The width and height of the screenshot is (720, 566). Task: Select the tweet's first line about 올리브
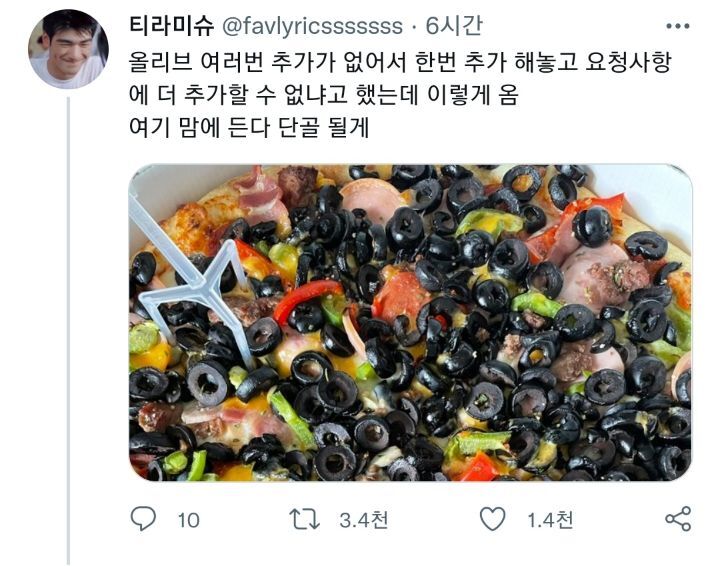click(x=400, y=62)
